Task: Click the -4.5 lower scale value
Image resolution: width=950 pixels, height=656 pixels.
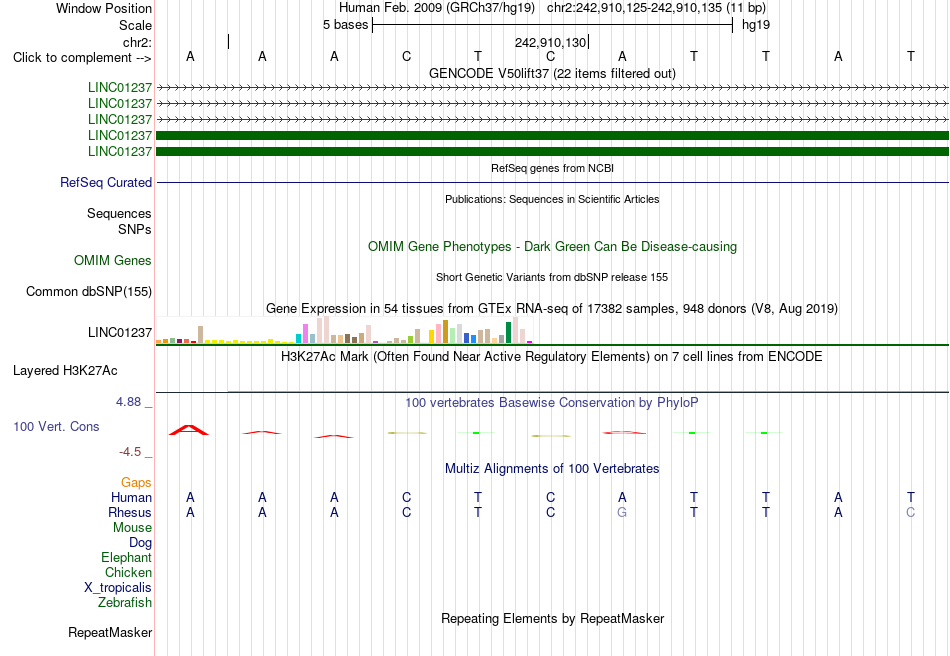Action: coord(130,452)
